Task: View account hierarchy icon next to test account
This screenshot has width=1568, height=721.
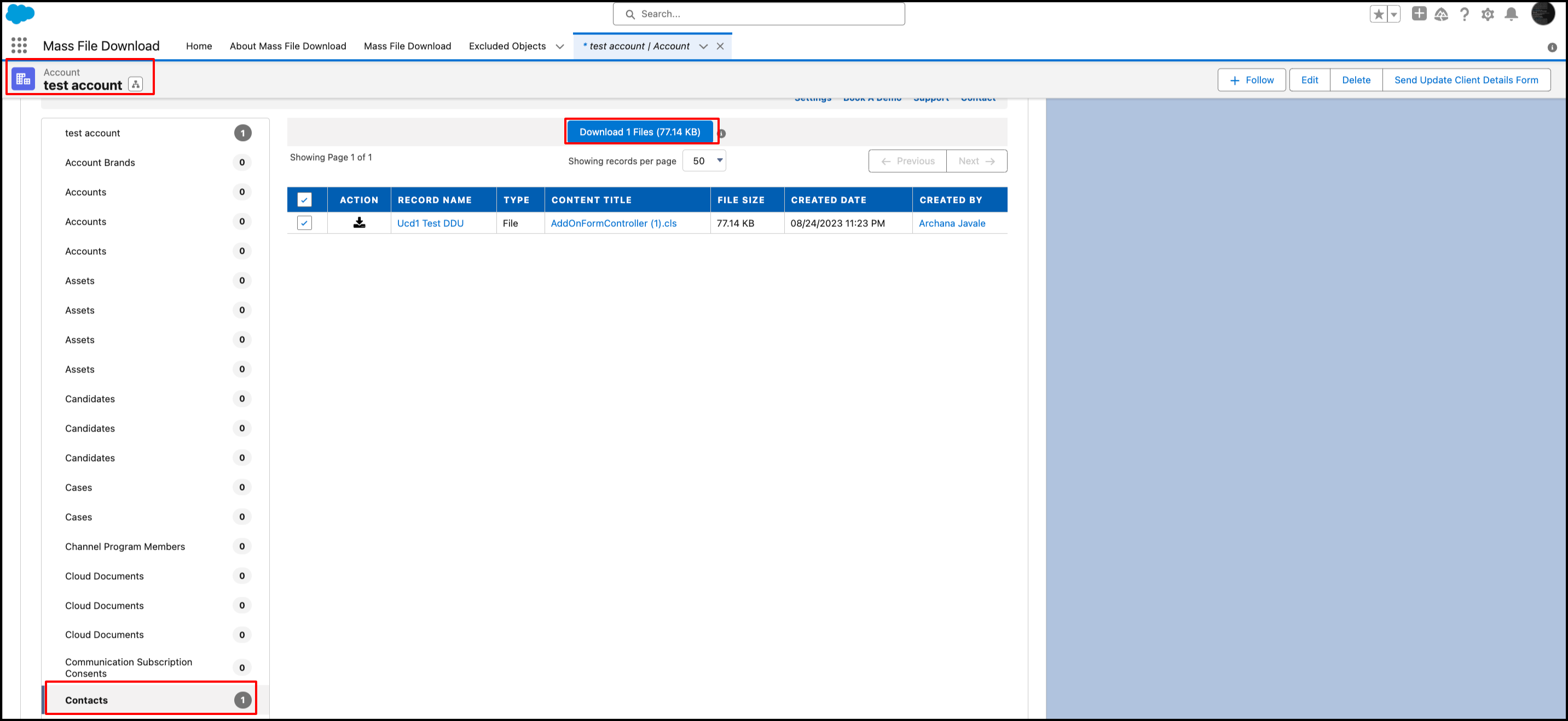Action: point(136,85)
